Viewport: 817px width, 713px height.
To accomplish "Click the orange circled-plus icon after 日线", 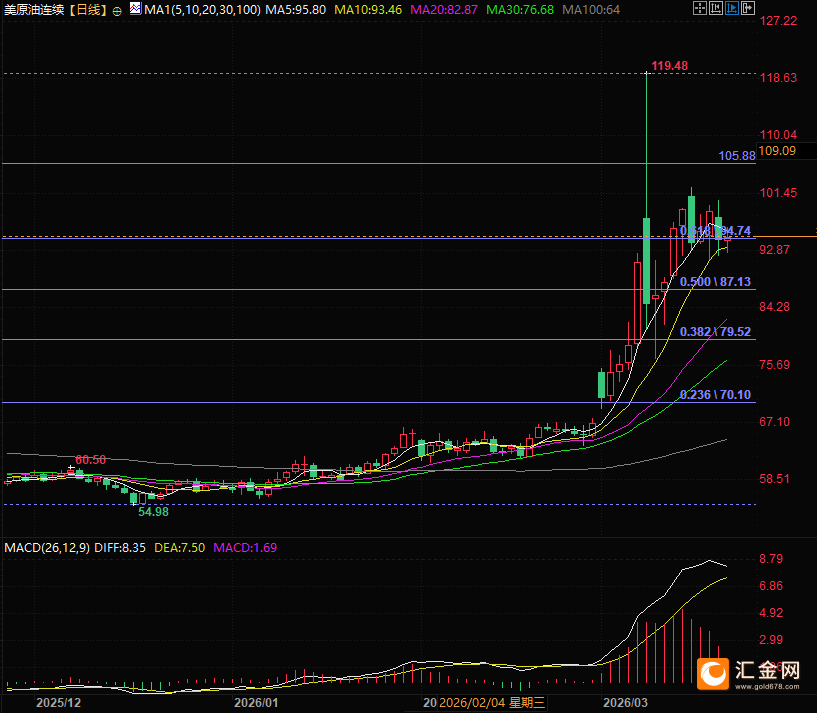I will click(117, 10).
